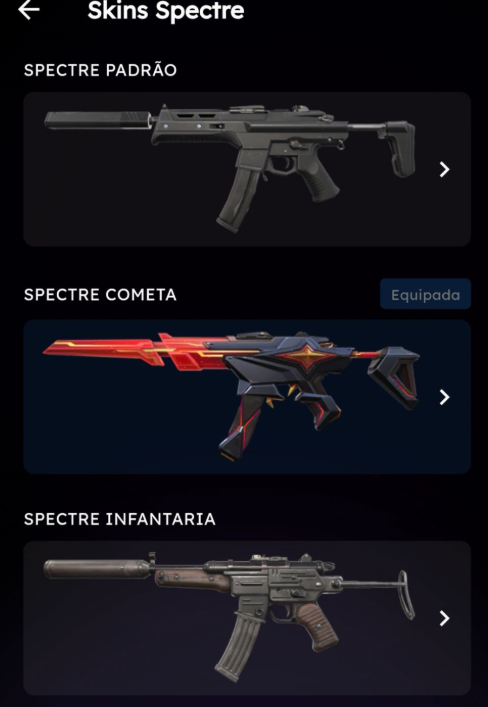Click the SPECTRE COMETA heading
This screenshot has height=707, width=488.
[x=100, y=295]
